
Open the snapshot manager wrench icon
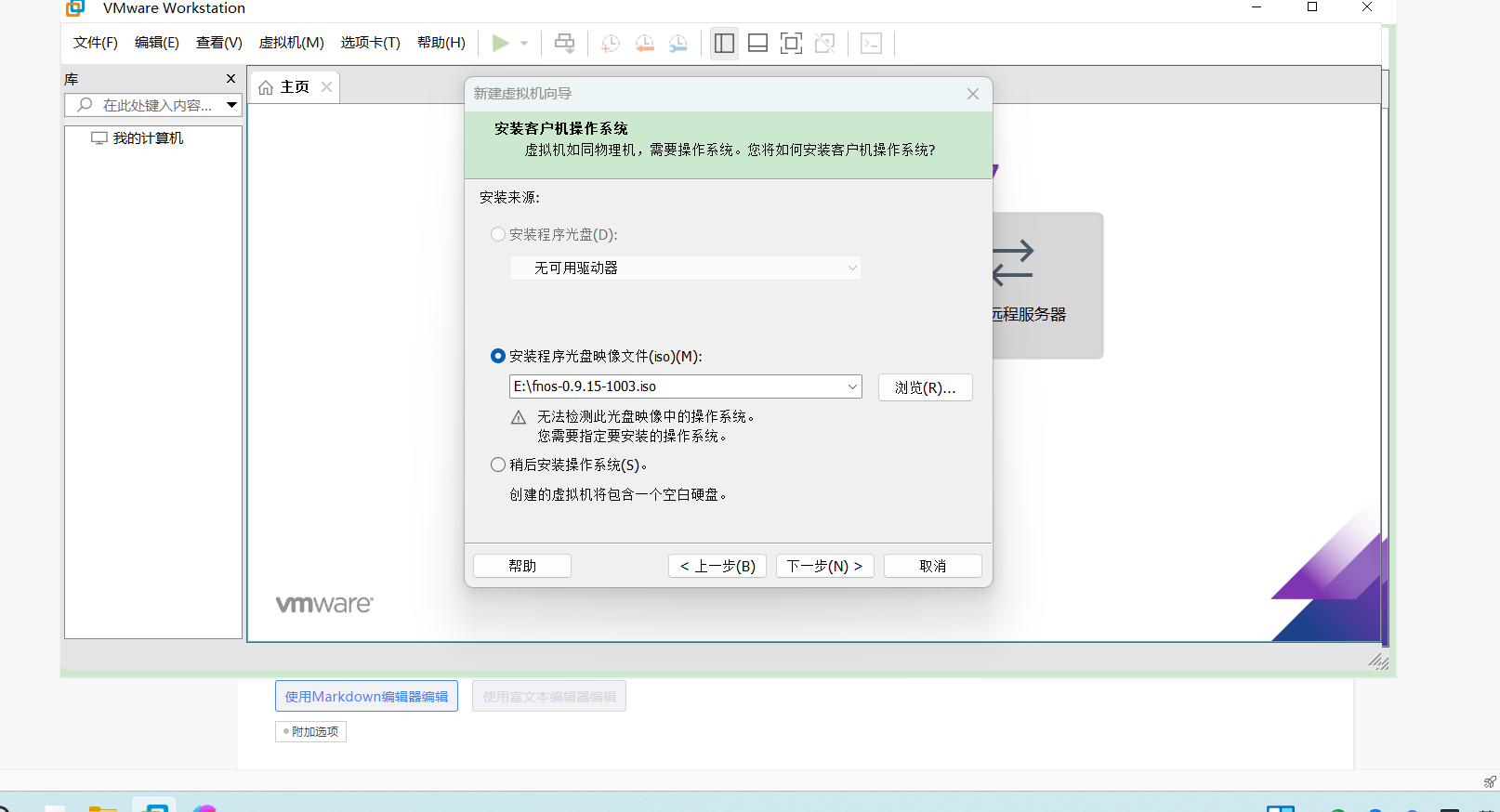[678, 43]
